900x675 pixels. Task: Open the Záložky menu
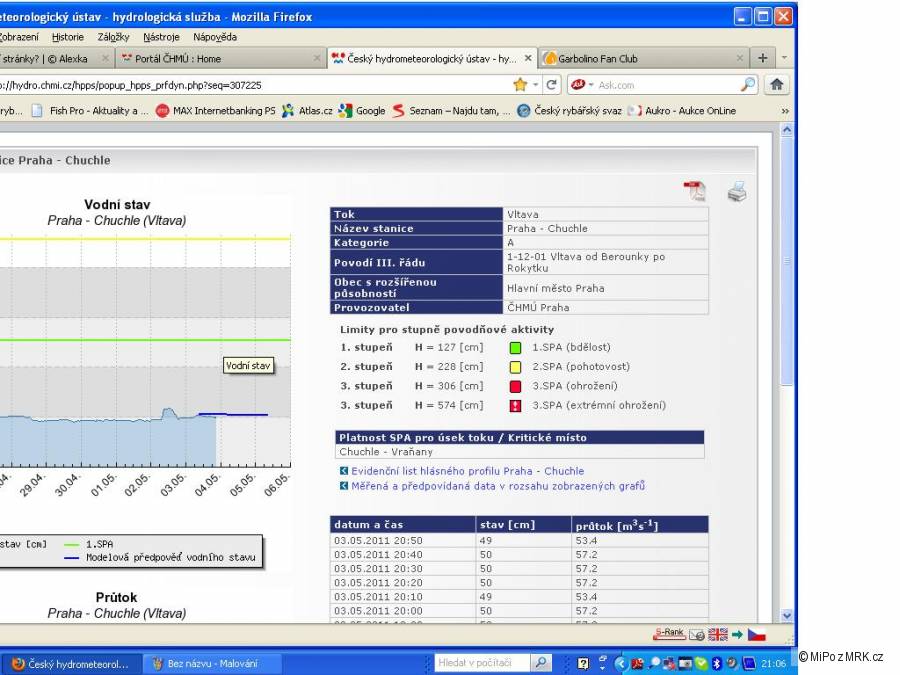click(113, 37)
